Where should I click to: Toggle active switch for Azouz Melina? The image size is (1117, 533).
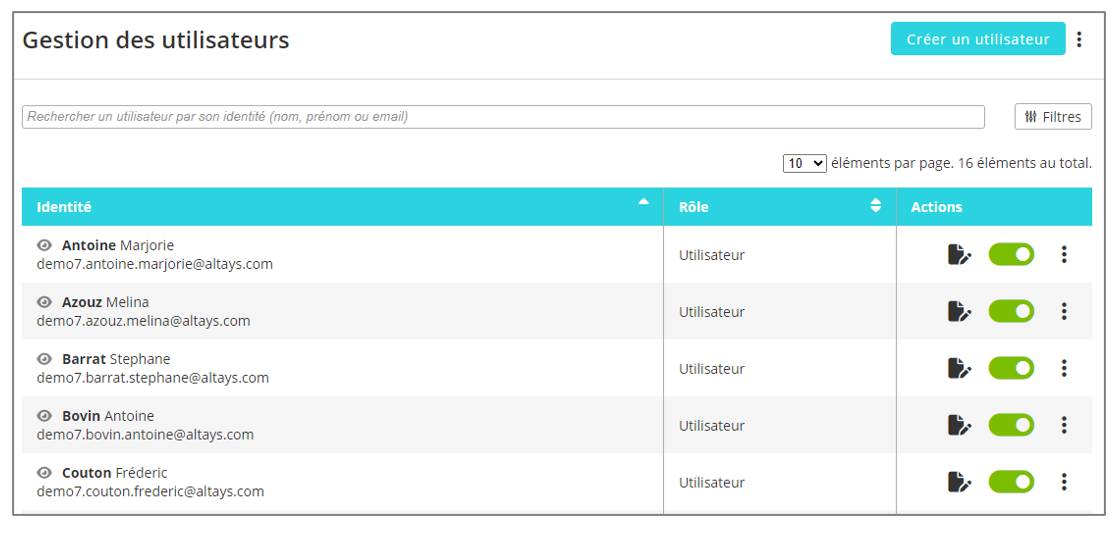(1011, 312)
